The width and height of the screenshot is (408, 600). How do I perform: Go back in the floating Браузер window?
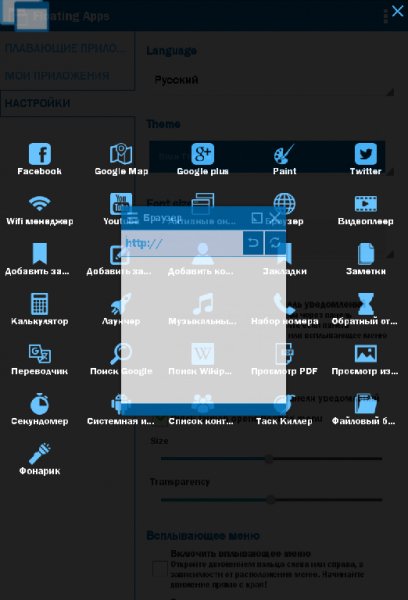(x=253, y=243)
